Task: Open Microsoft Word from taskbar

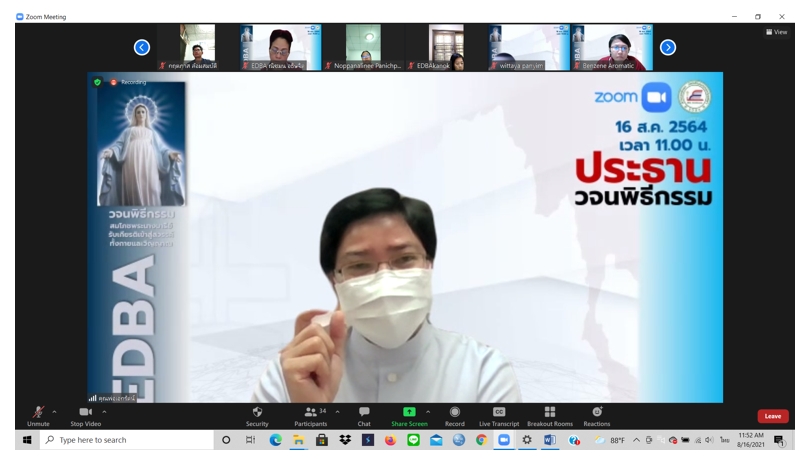Action: [550, 440]
